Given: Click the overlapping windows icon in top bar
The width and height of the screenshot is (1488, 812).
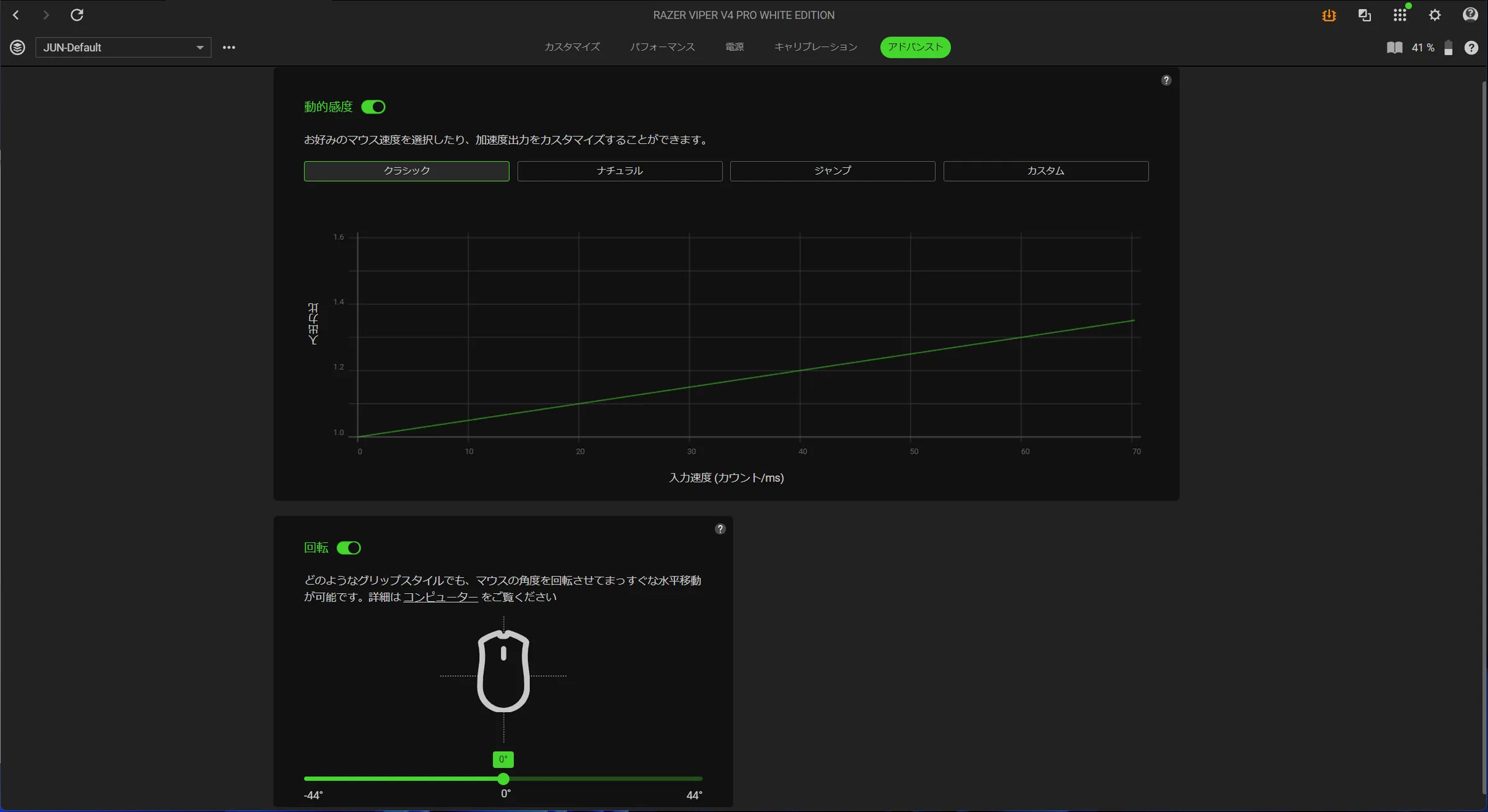Looking at the screenshot, I should [x=1365, y=15].
